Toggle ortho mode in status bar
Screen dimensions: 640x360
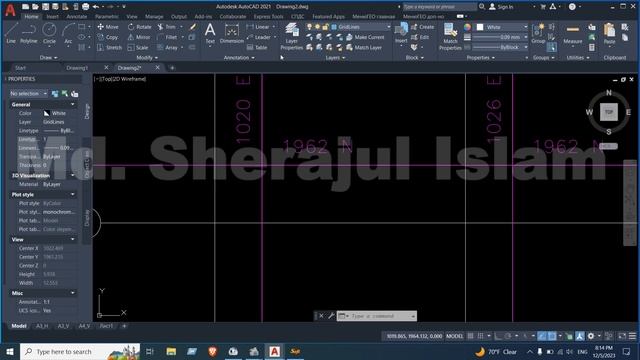498,336
